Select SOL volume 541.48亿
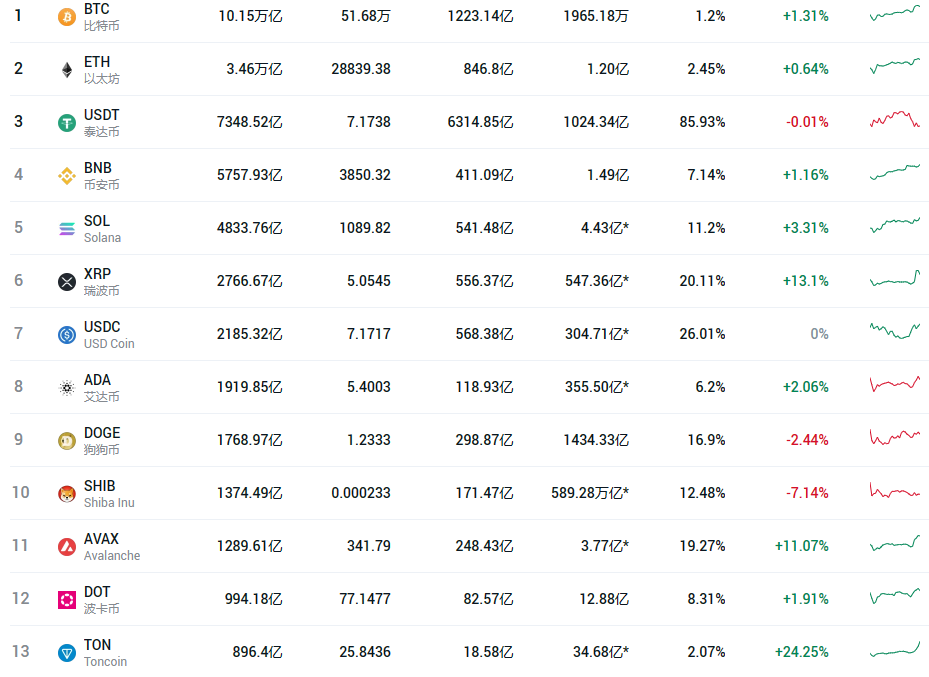 click(484, 228)
